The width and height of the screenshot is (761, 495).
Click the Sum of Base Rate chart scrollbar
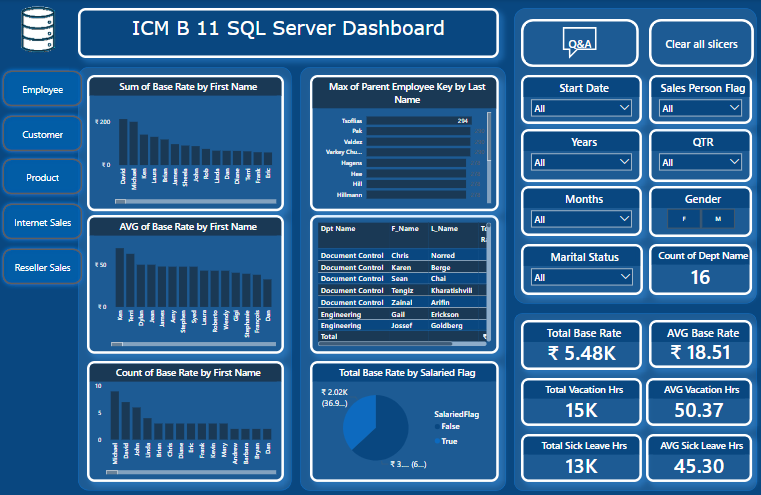tap(196, 201)
